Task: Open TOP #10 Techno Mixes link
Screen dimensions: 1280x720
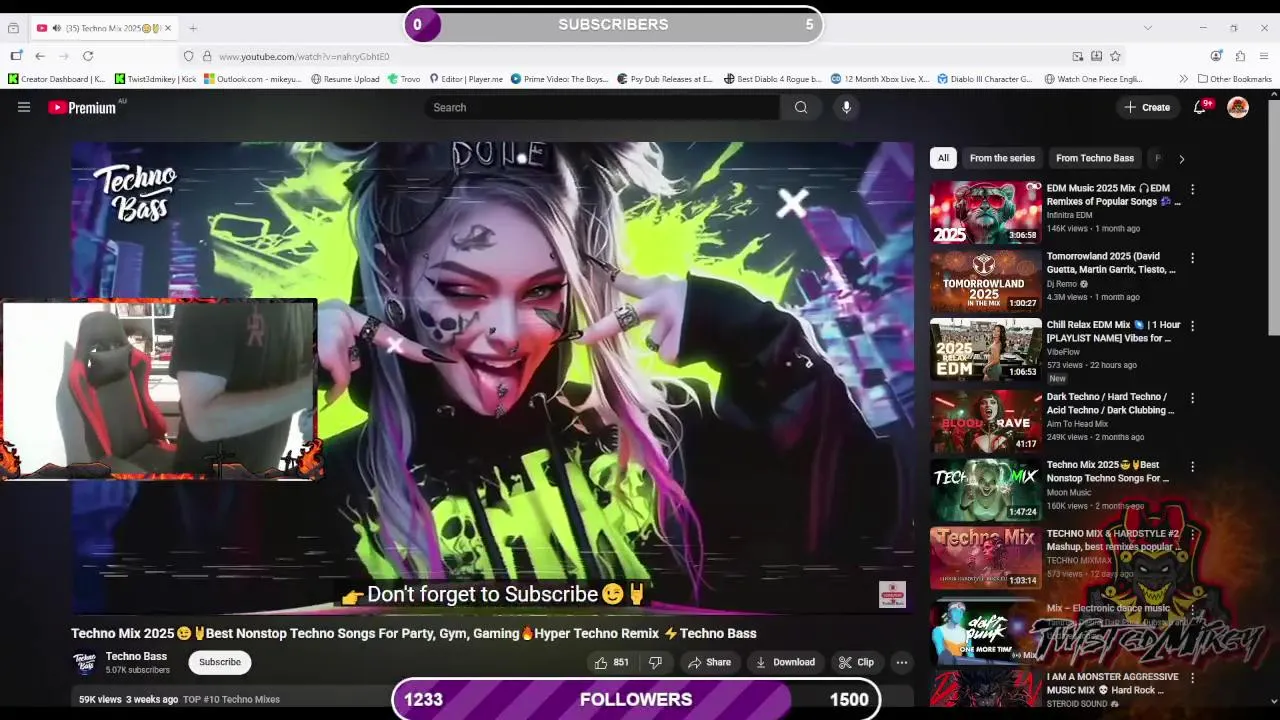Action: (231, 699)
